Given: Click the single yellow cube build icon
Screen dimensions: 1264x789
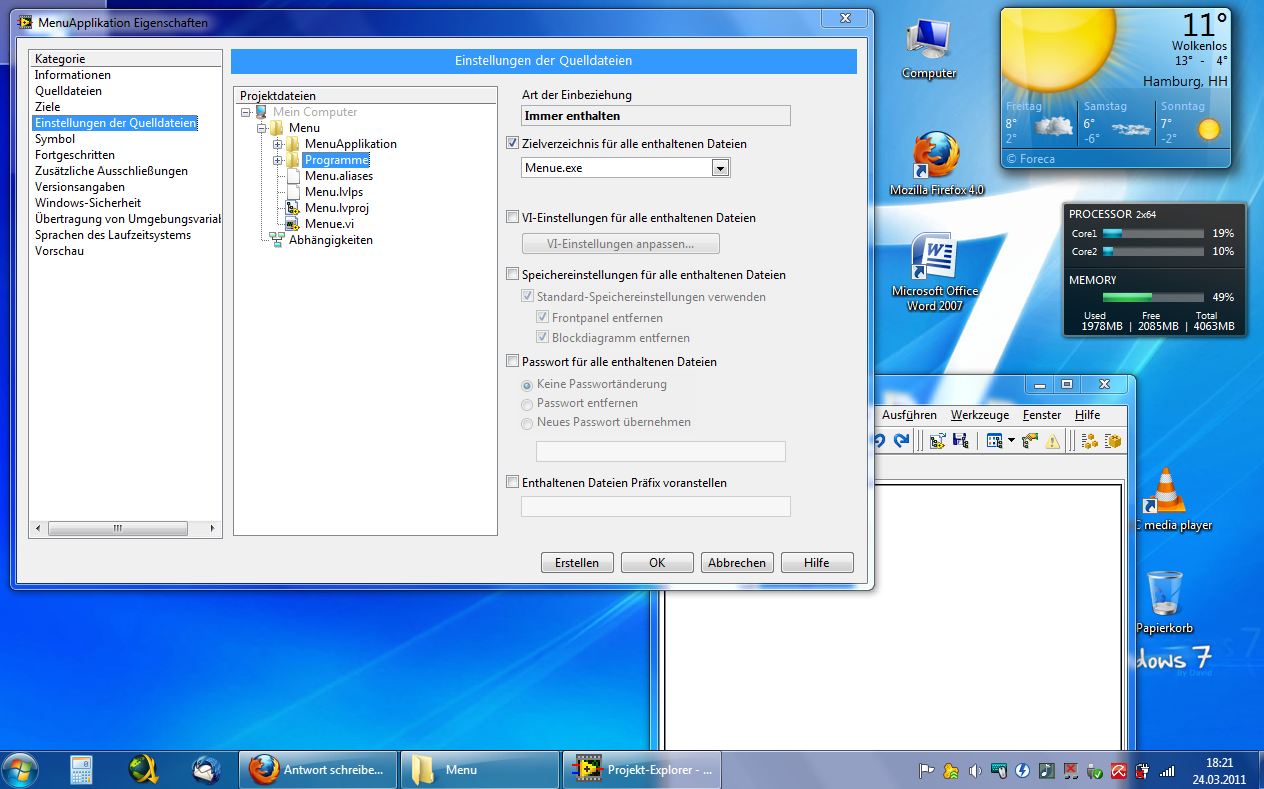Looking at the screenshot, I should click(x=1113, y=440).
